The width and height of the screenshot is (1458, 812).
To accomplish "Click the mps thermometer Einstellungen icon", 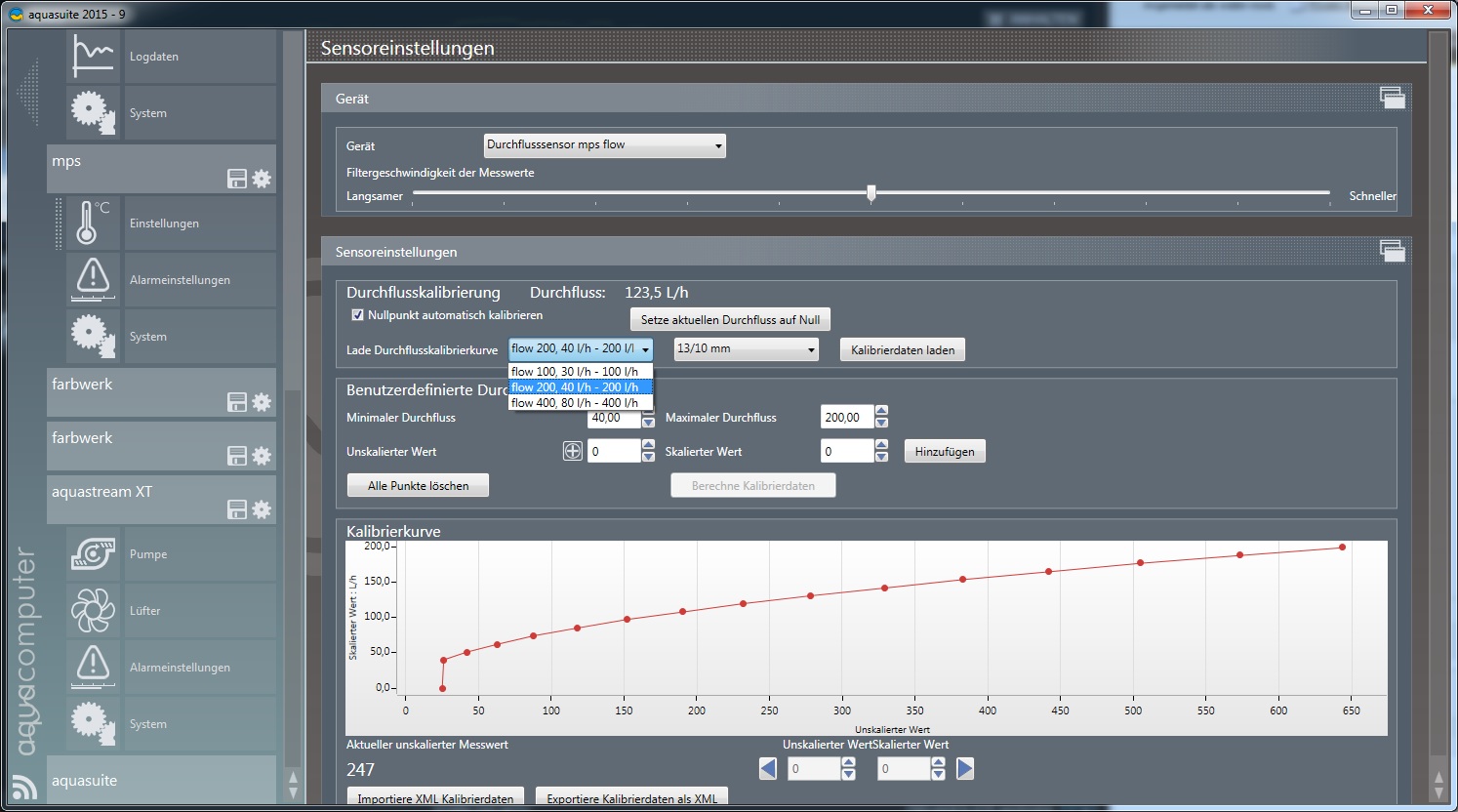I will pyautogui.click(x=93, y=223).
